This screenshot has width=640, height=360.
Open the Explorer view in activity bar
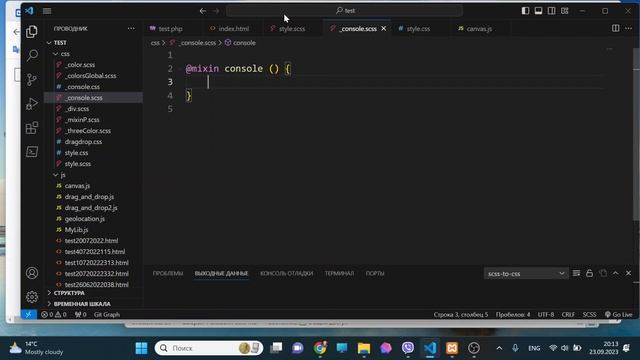[32, 31]
